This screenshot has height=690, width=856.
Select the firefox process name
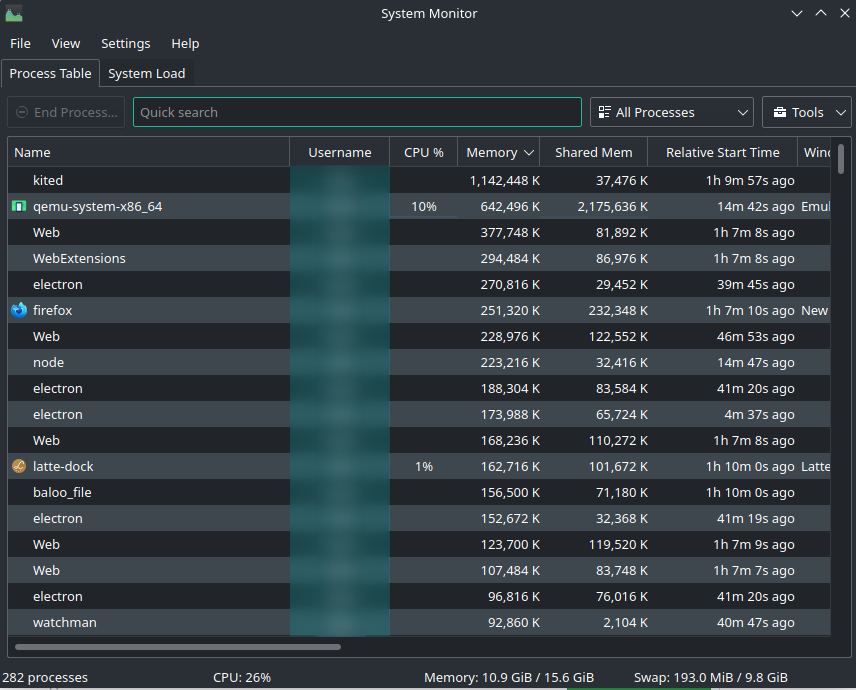click(x=52, y=310)
